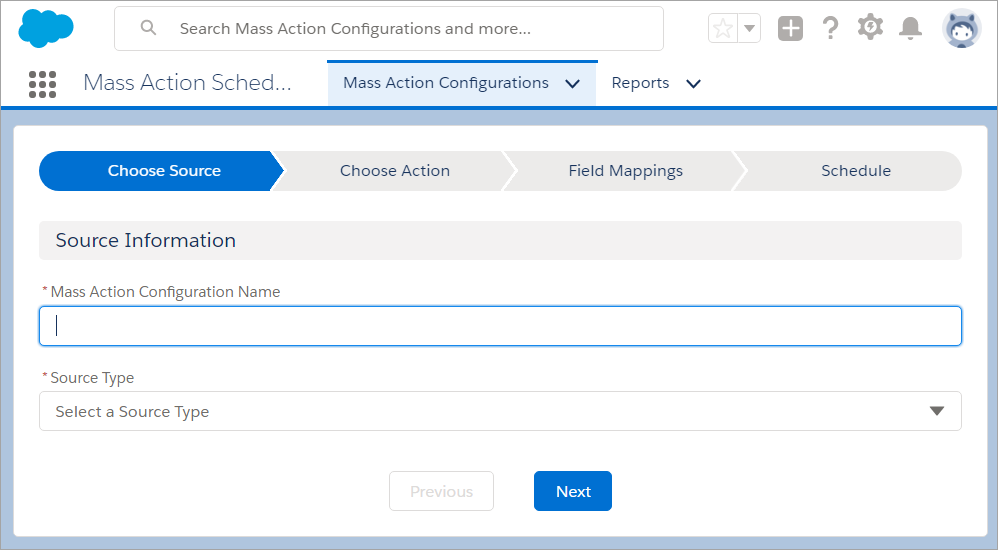Select the Choose Action step
The width and height of the screenshot is (998, 550).
click(395, 171)
